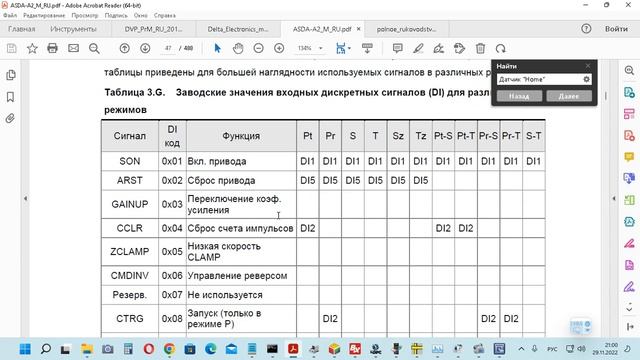This screenshot has width=640, height=360.
Task: Launch Opera from the taskbar
Action: pyautogui.click(x=149, y=349)
